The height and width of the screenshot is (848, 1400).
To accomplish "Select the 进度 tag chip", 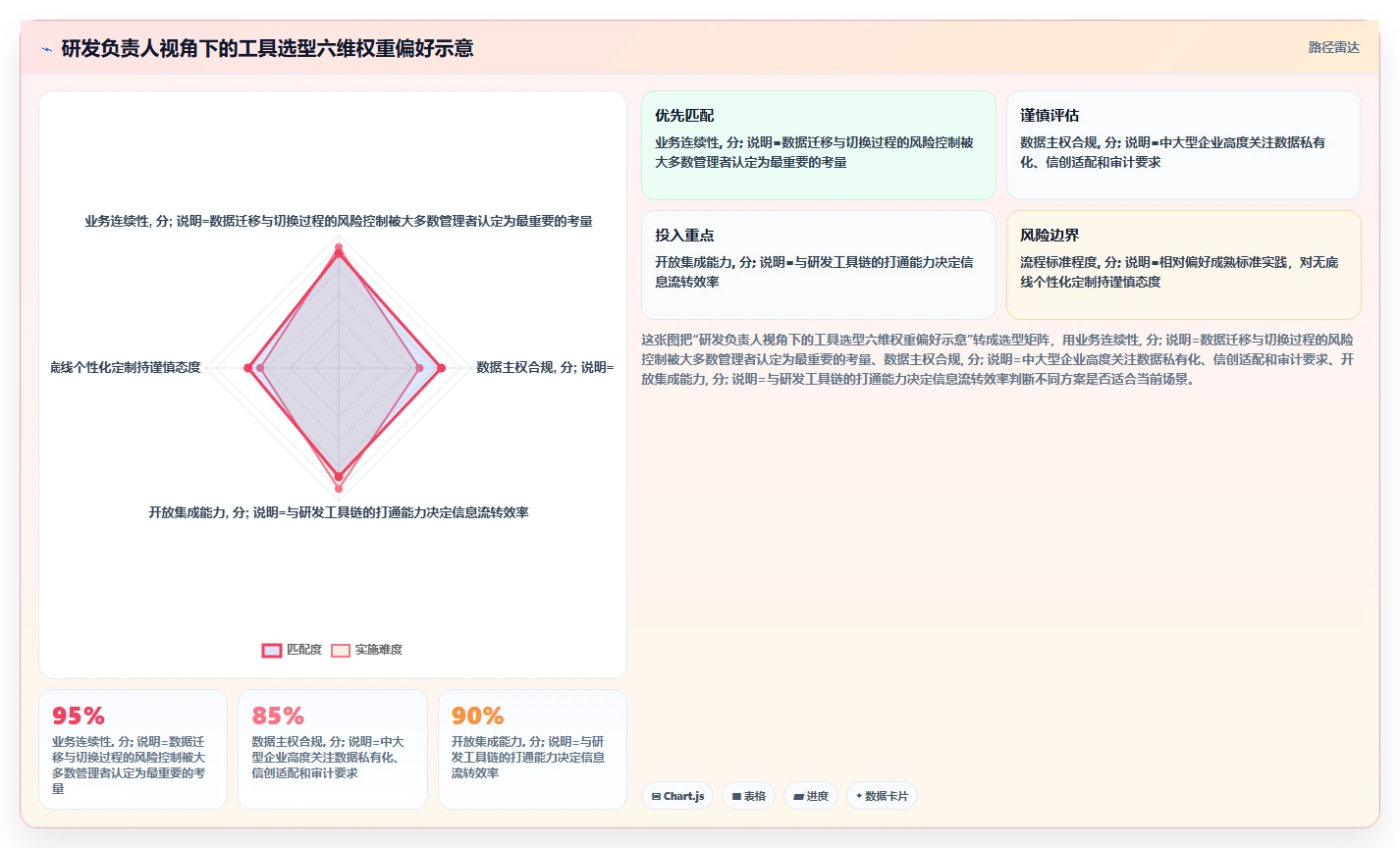I will coord(811,796).
